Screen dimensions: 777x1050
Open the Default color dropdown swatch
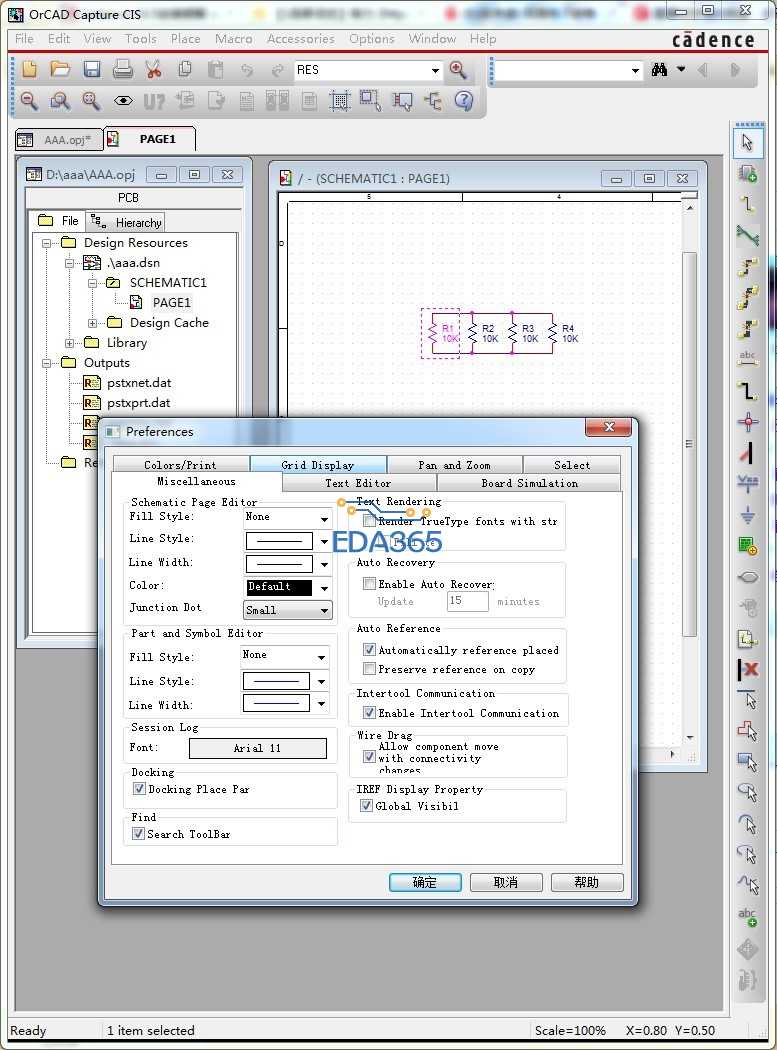[288, 587]
